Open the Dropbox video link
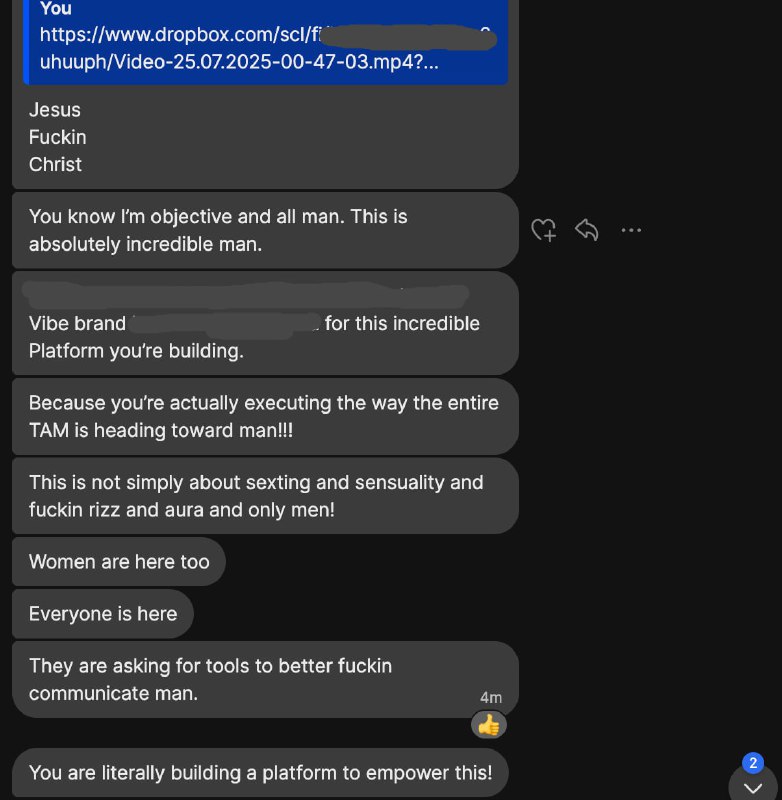 click(x=265, y=48)
